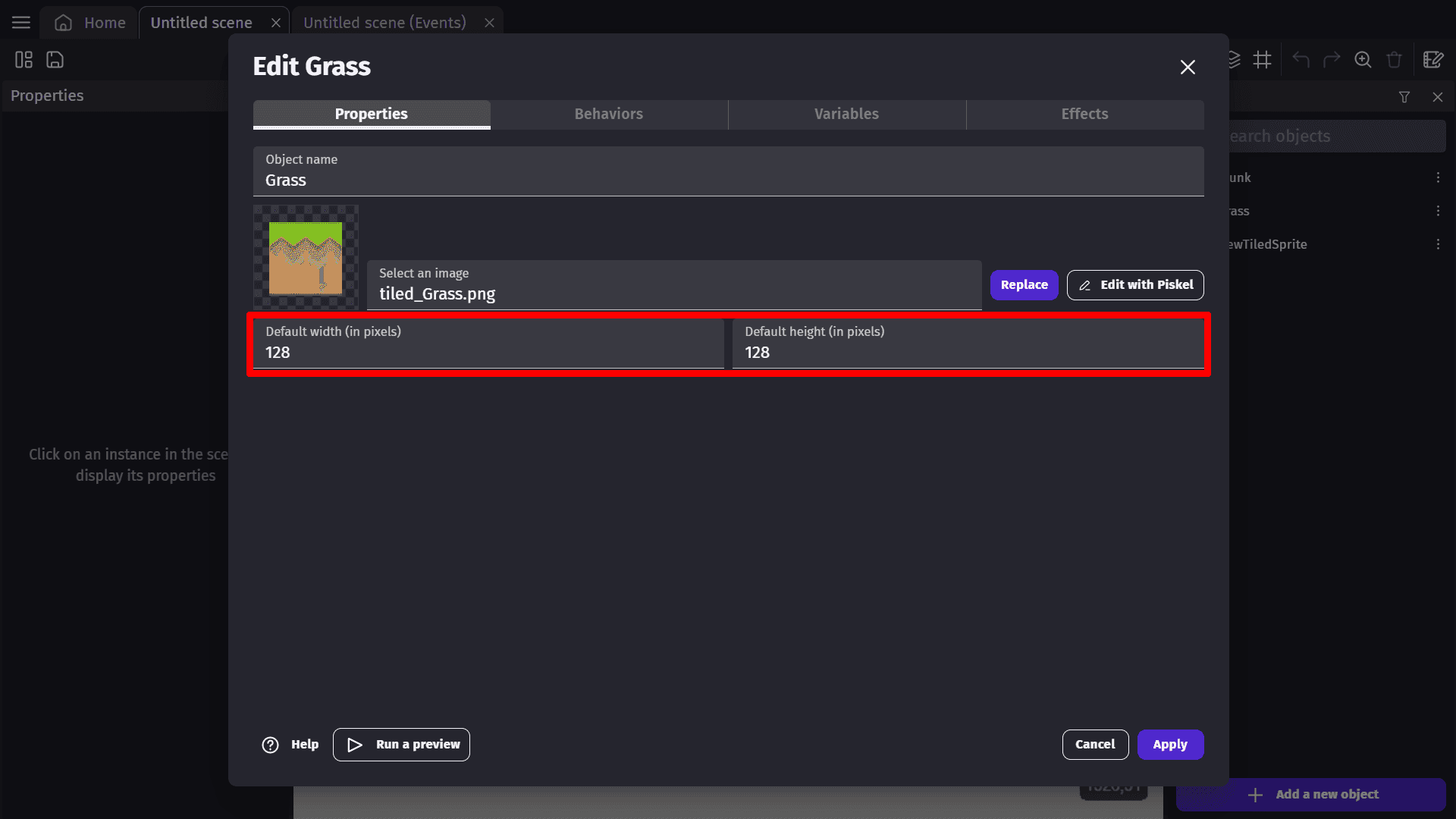
Task: Open the panels layout icon
Action: click(x=24, y=60)
